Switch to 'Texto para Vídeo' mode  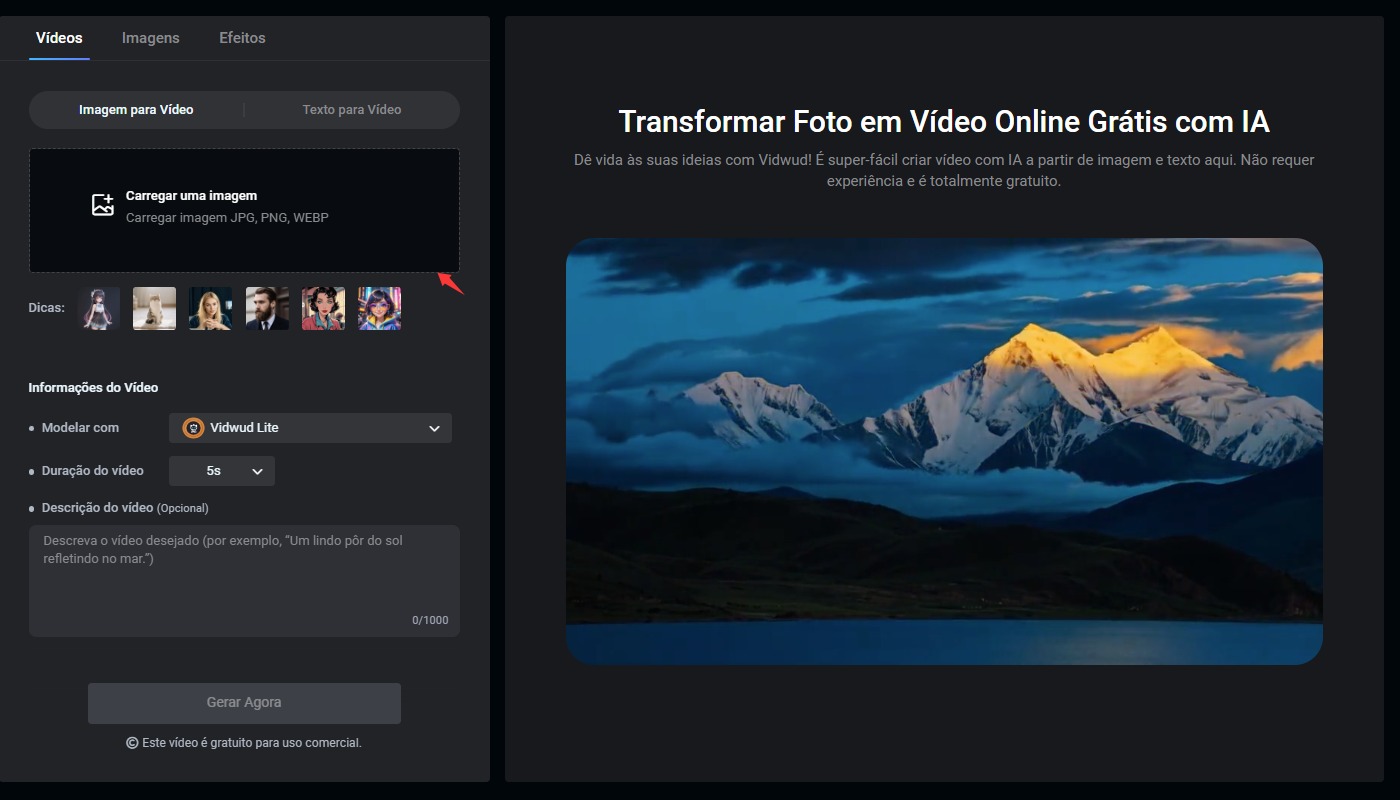[350, 109]
